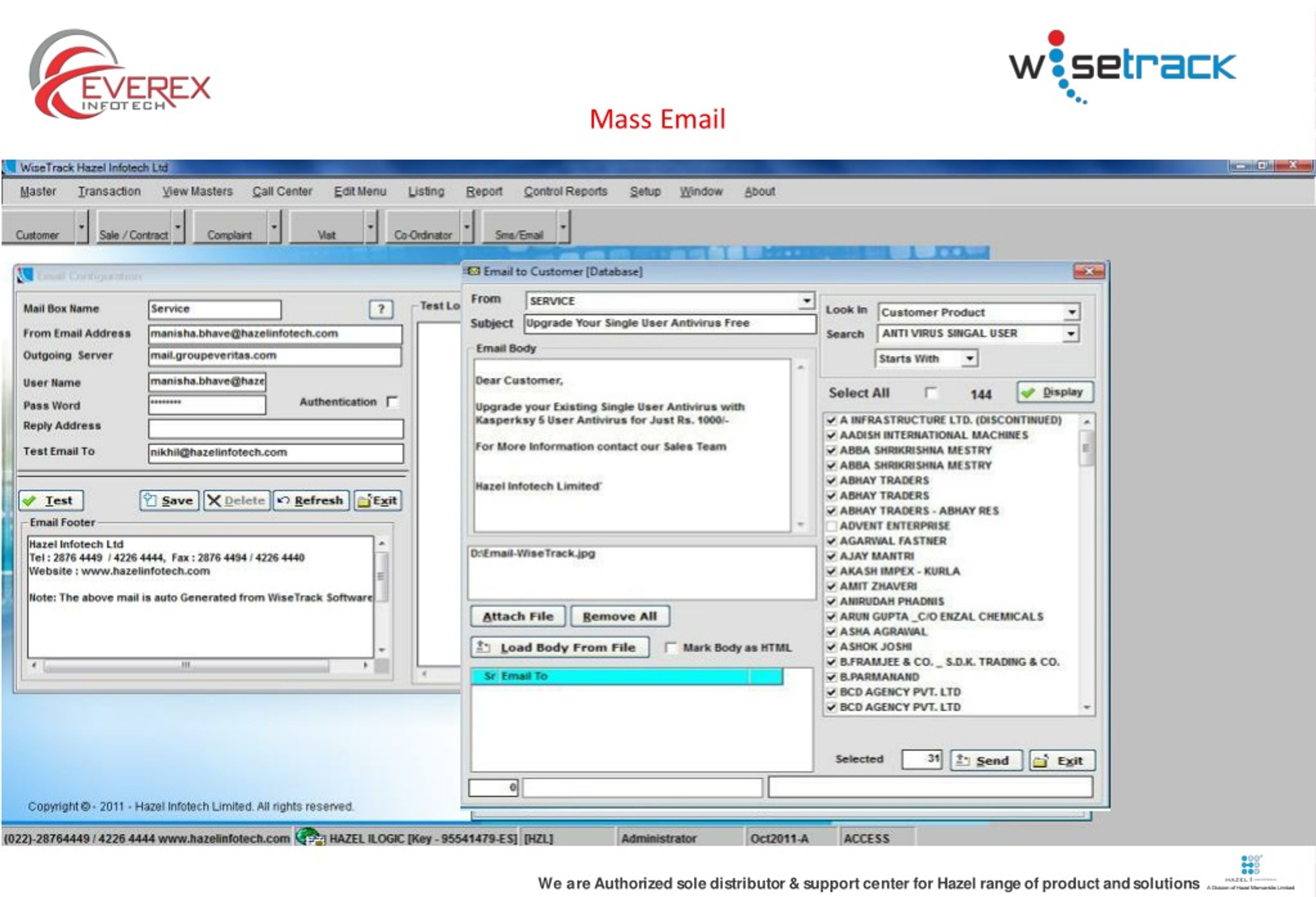This screenshot has height=897, width=1316.
Task: Click the Attach File button
Action: click(x=518, y=616)
